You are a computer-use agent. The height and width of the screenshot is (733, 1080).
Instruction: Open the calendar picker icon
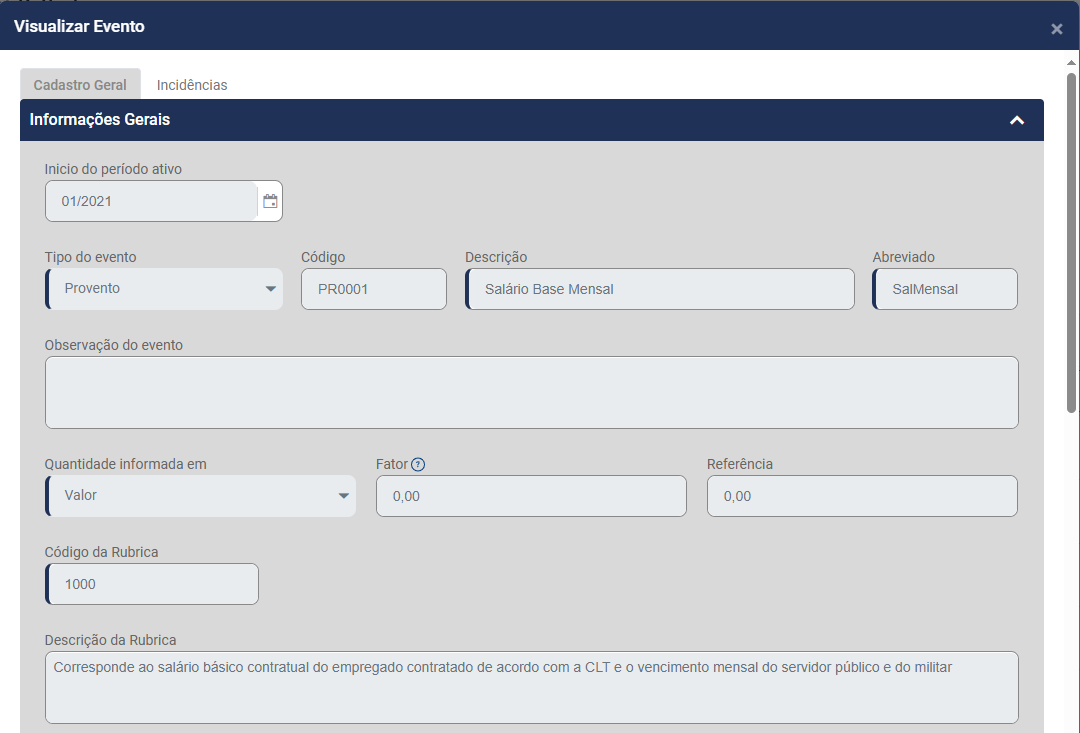coord(270,201)
